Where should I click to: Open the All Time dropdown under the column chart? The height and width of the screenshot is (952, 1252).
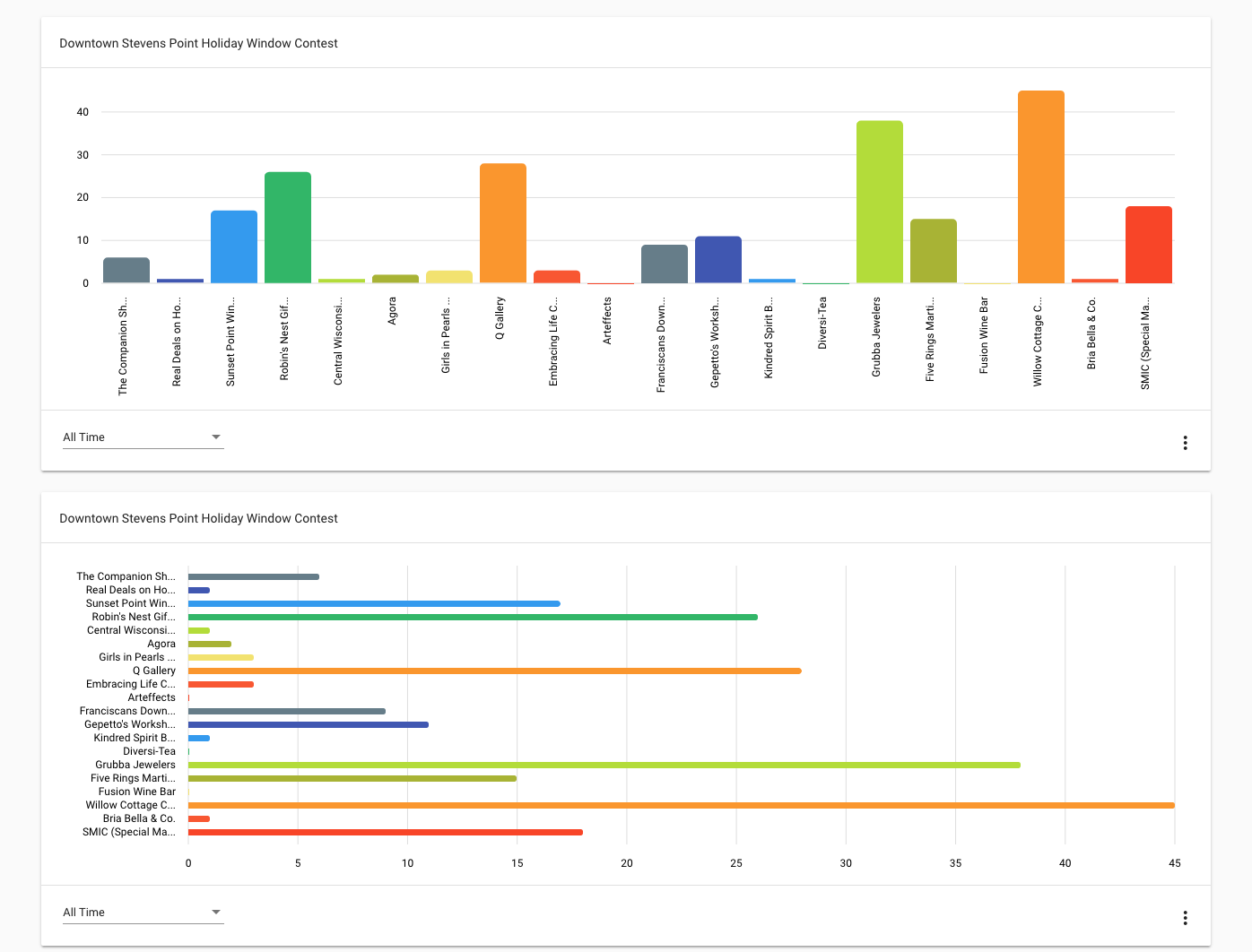pyautogui.click(x=143, y=437)
